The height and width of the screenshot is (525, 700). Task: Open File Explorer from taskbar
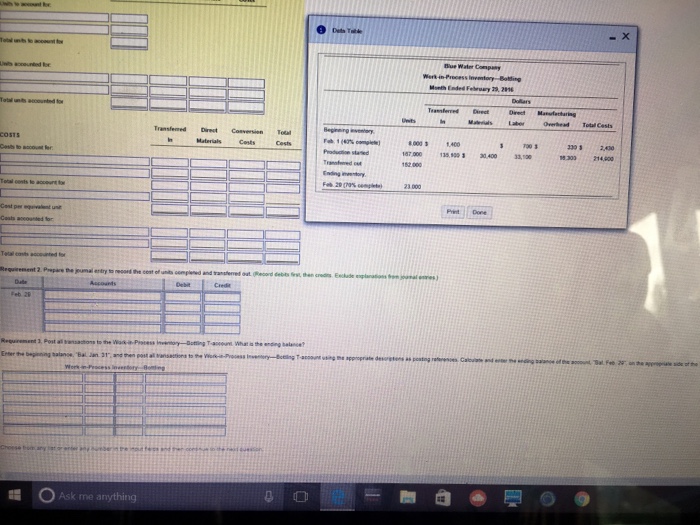point(407,496)
